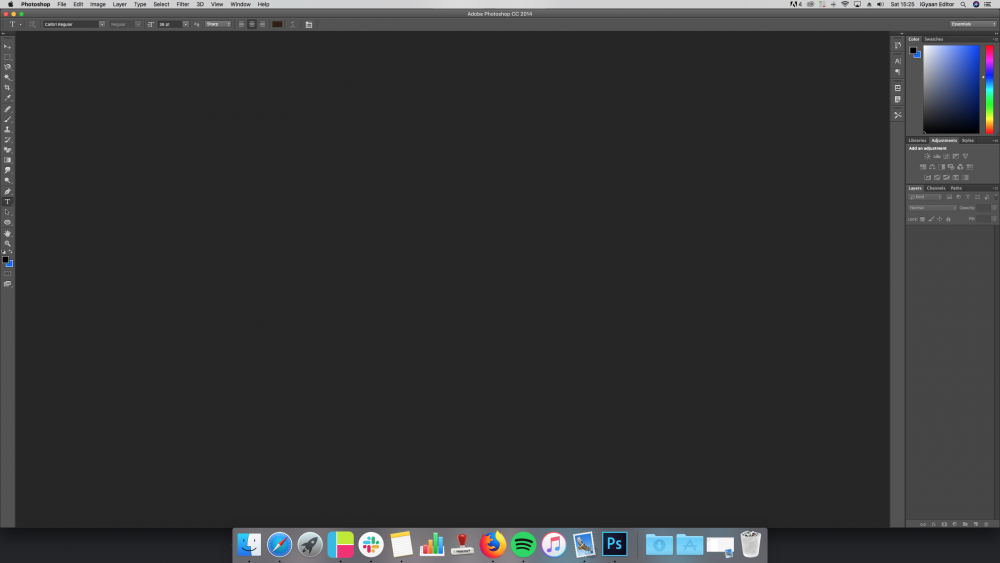Open the Filter menu
1000x563 pixels.
coord(183,4)
